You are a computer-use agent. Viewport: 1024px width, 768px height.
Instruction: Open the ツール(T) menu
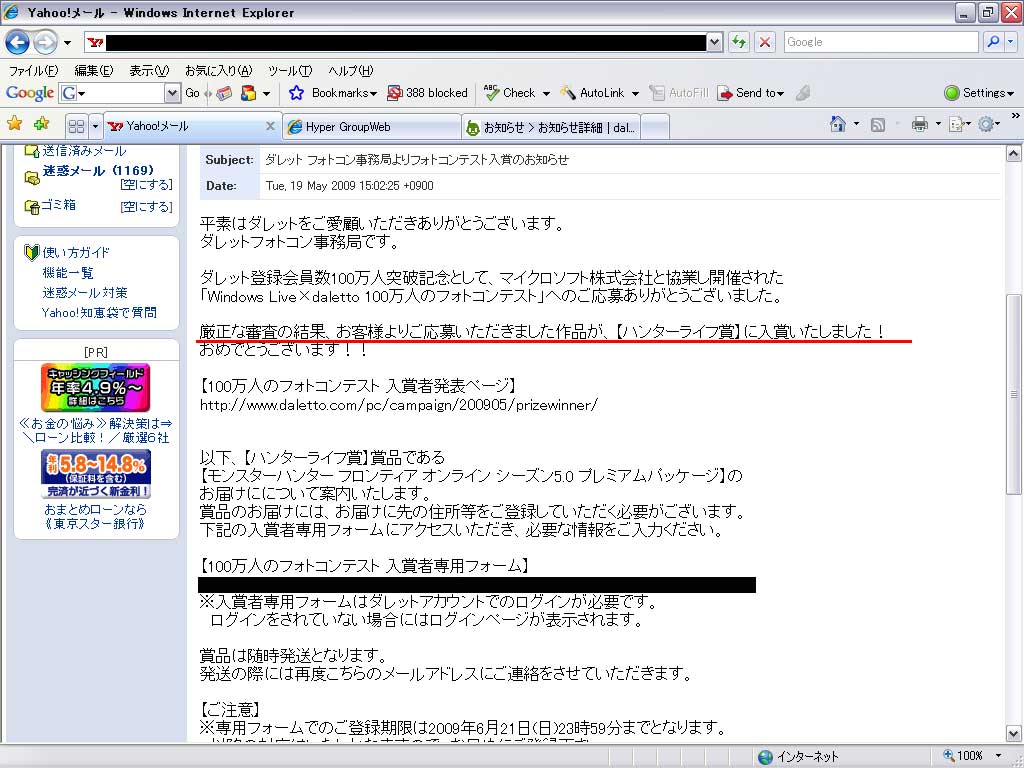[290, 71]
